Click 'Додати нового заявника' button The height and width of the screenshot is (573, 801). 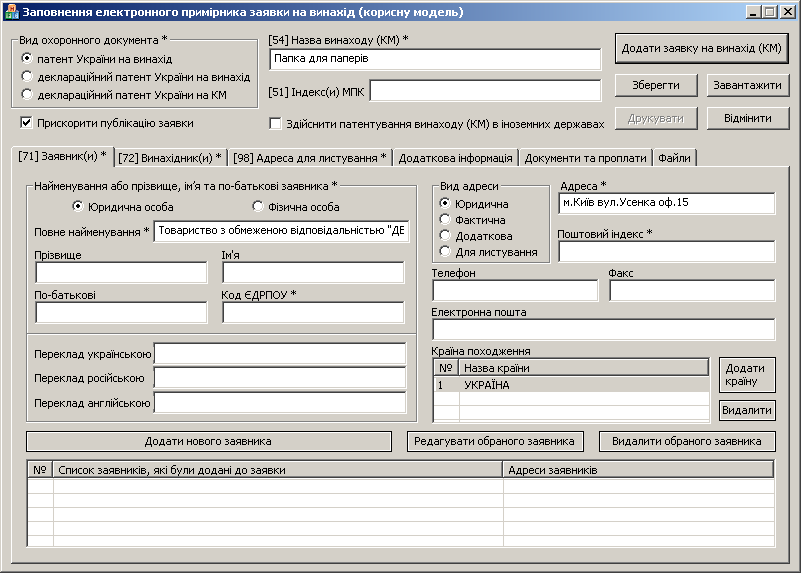click(209, 441)
